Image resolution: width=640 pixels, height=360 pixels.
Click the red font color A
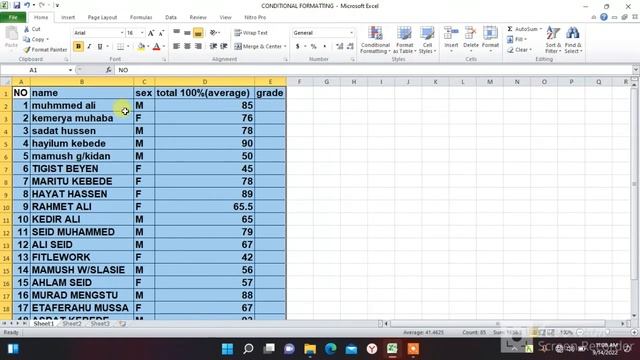[156, 47]
